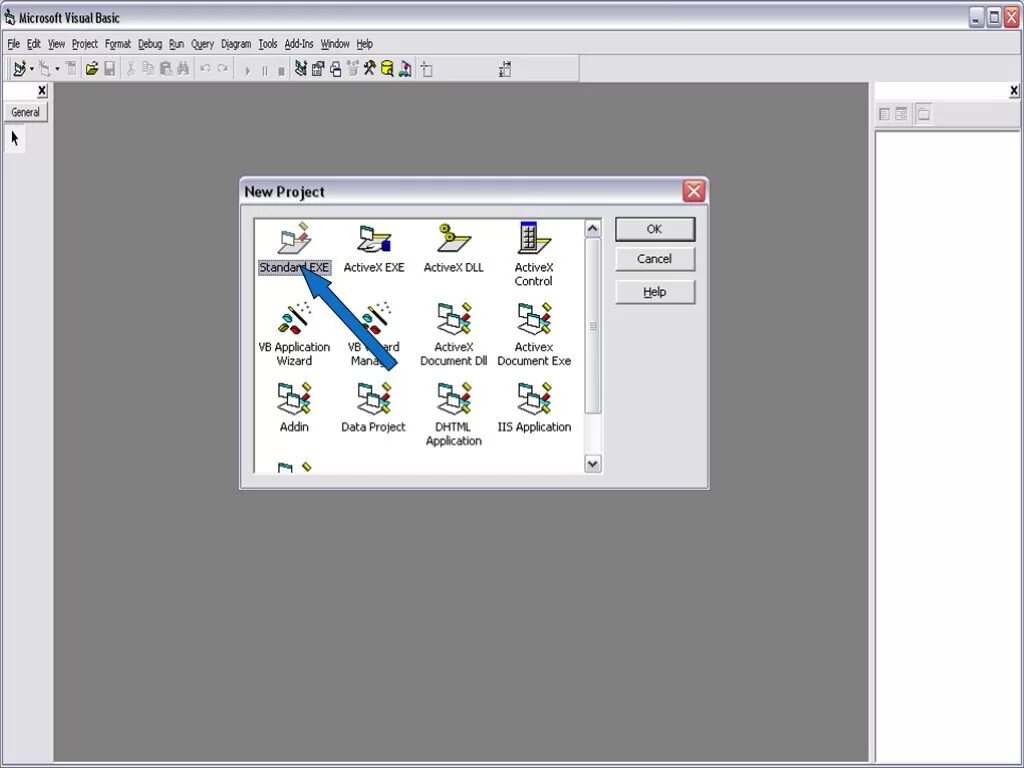
Task: Click scroll down arrow in project list
Action: [592, 464]
